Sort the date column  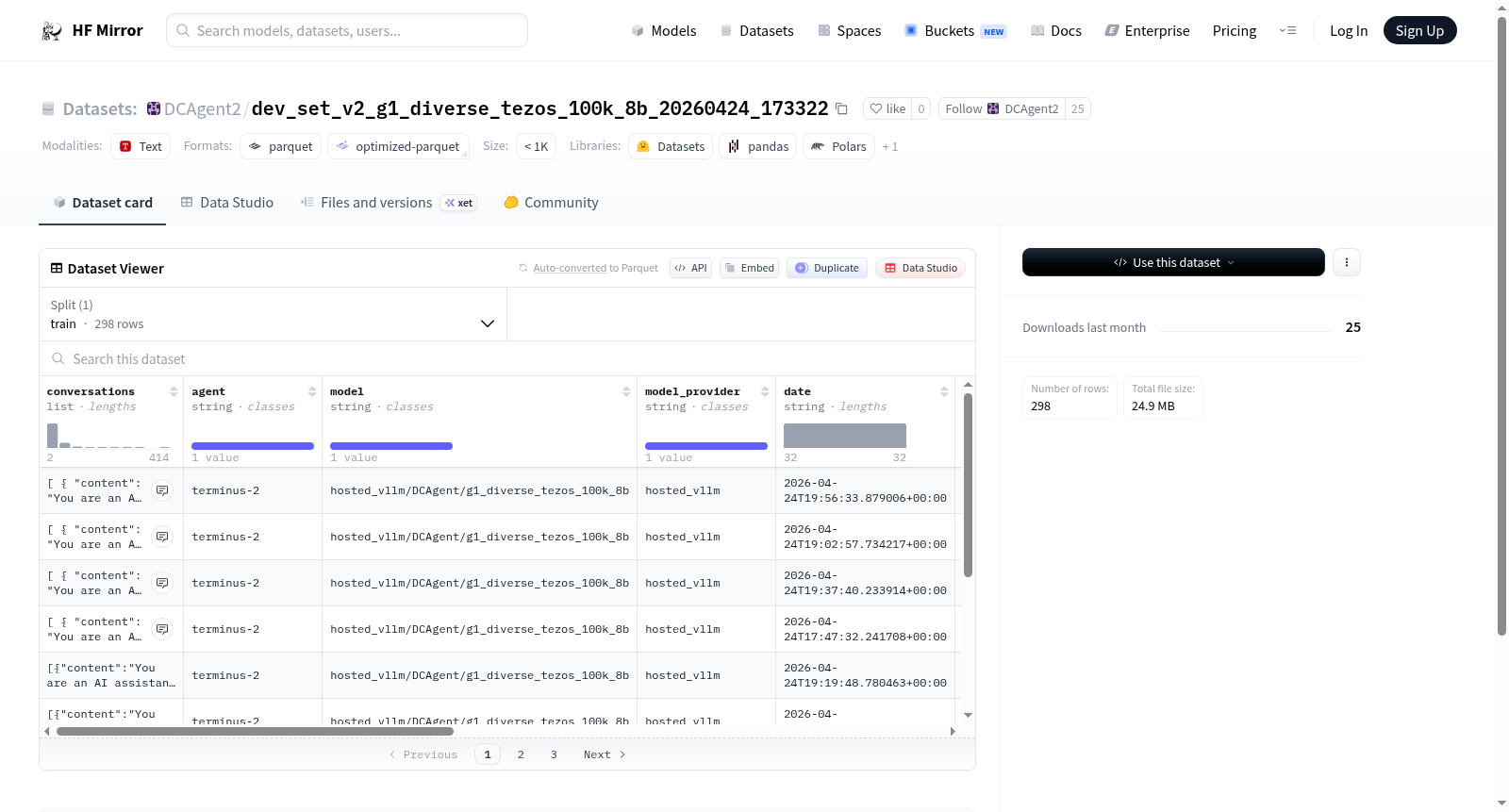coord(944,391)
